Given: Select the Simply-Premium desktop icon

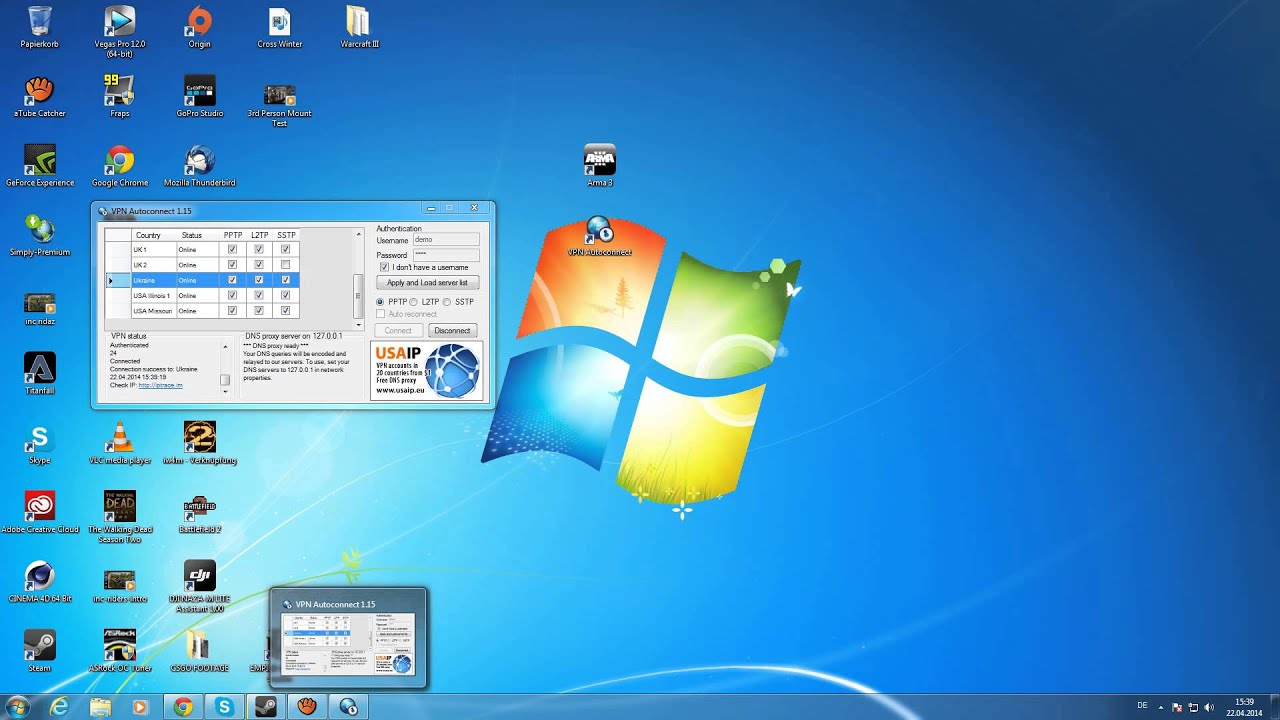Looking at the screenshot, I should point(40,236).
